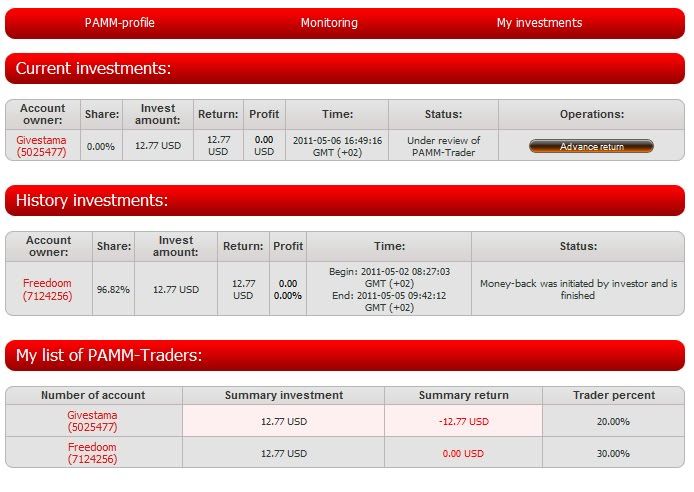The height and width of the screenshot is (492, 694).
Task: Click Time header in History investments table
Action: coord(389,246)
